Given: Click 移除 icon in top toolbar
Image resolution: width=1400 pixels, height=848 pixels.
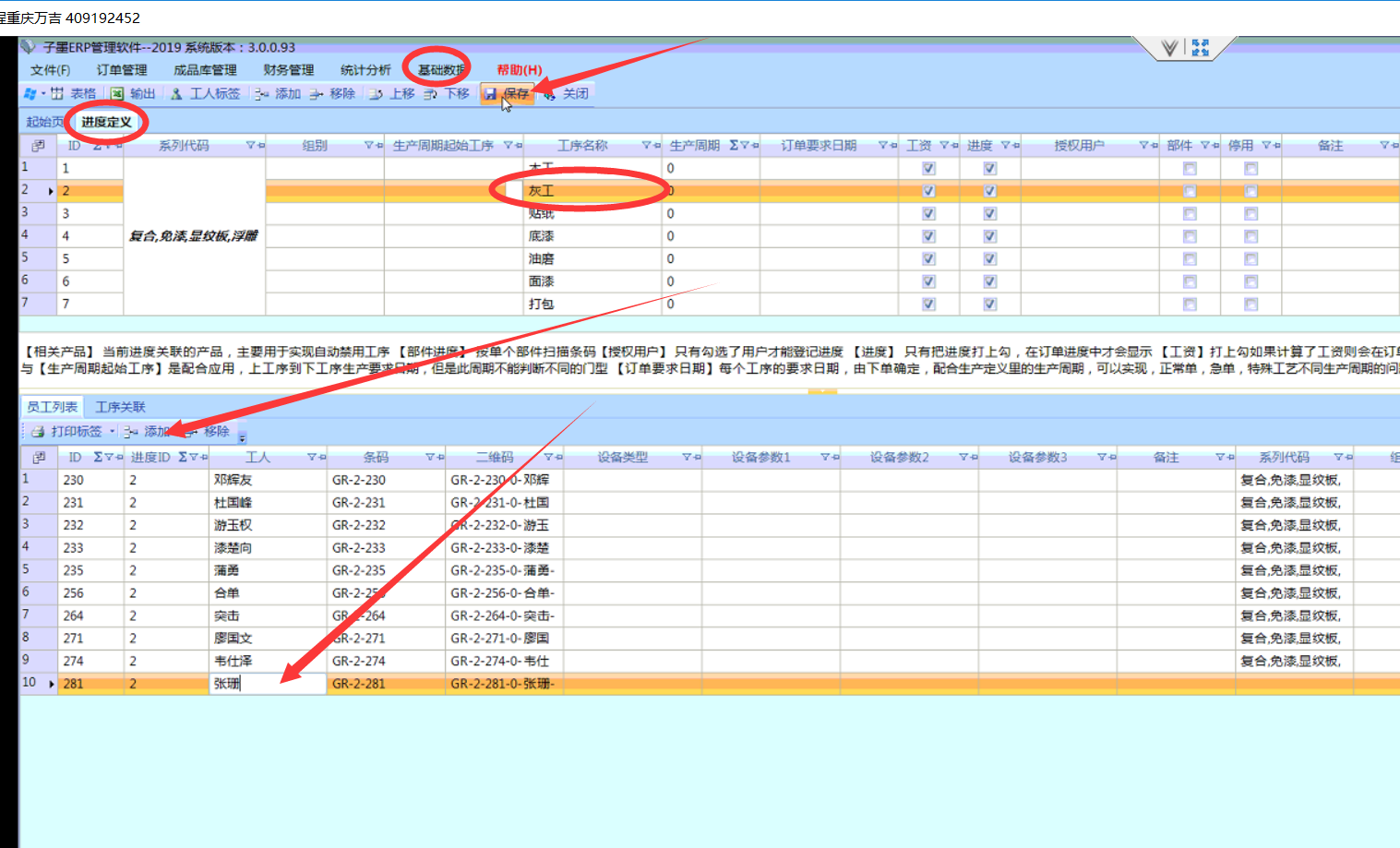Looking at the screenshot, I should pyautogui.click(x=317, y=94).
